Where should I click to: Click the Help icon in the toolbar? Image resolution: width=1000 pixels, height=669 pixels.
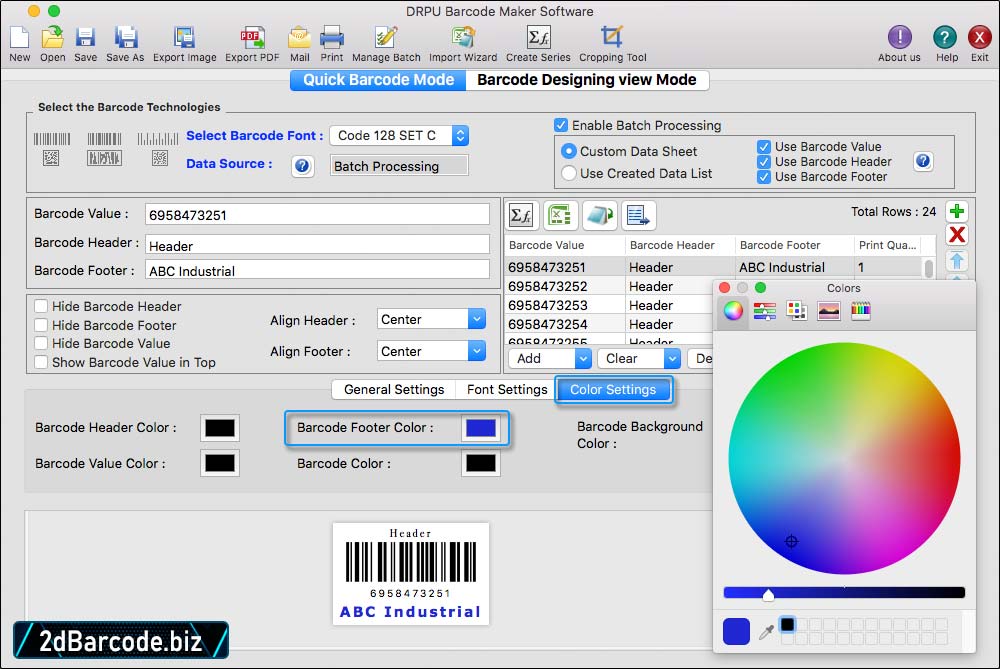pyautogui.click(x=945, y=38)
